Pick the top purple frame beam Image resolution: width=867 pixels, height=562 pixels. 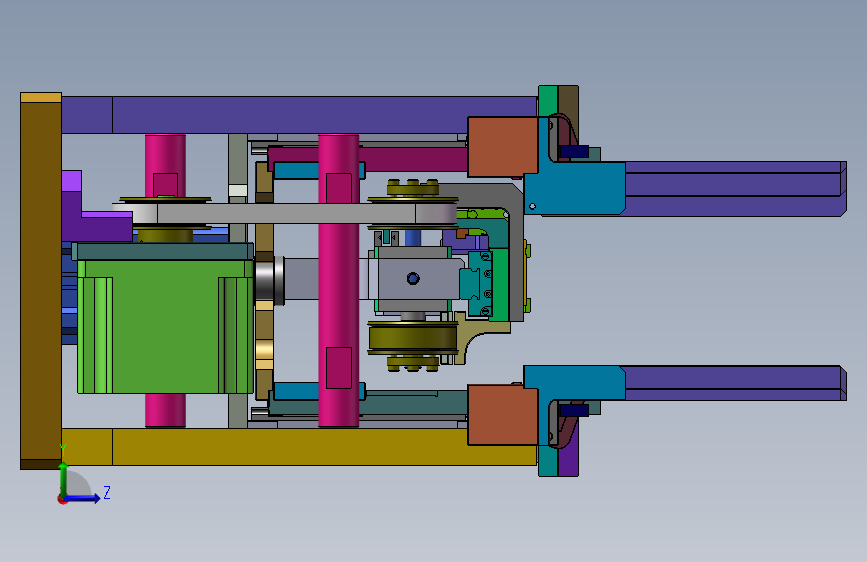pos(299,115)
